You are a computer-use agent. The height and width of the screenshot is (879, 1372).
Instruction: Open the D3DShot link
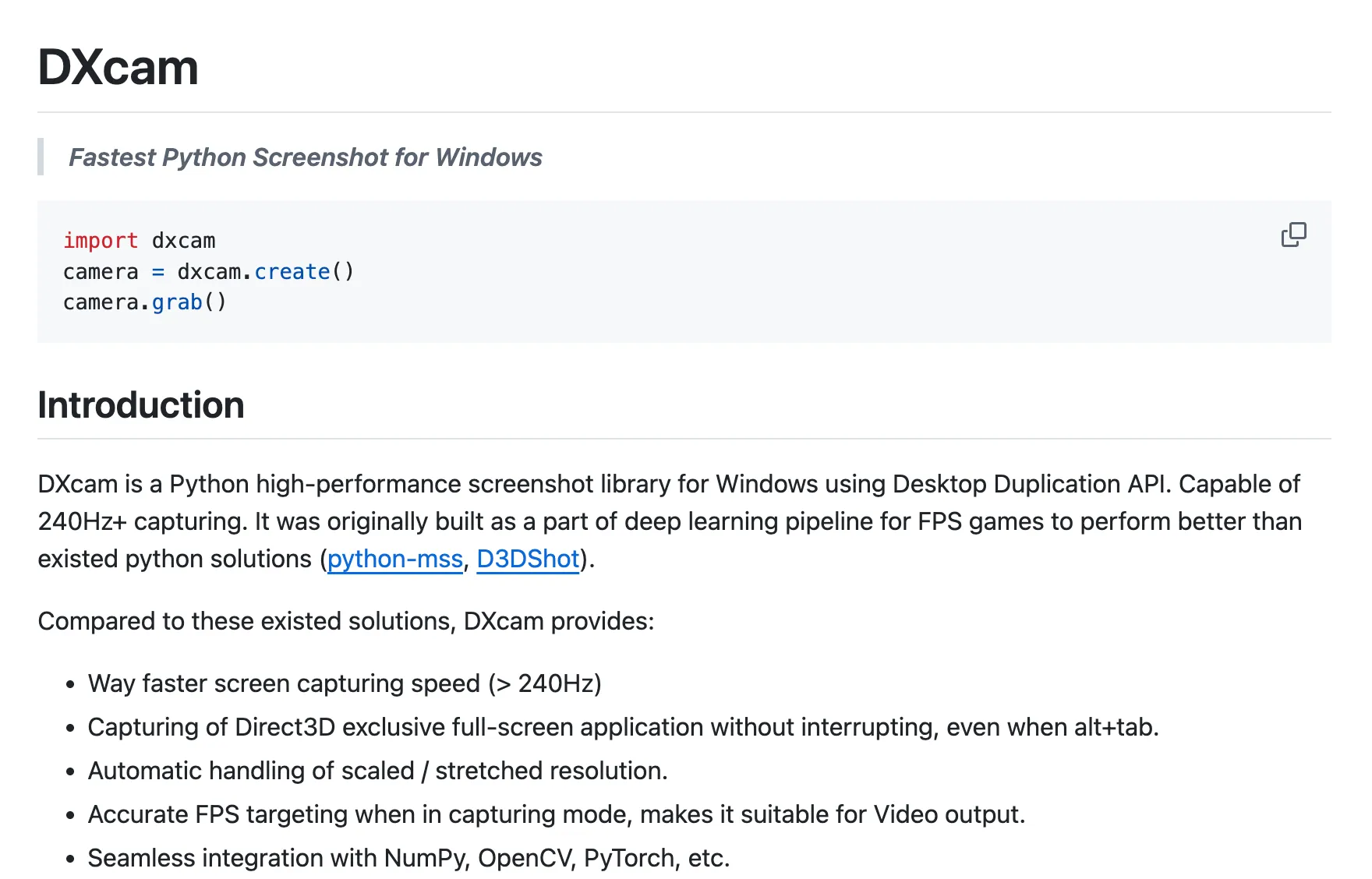pyautogui.click(x=527, y=559)
